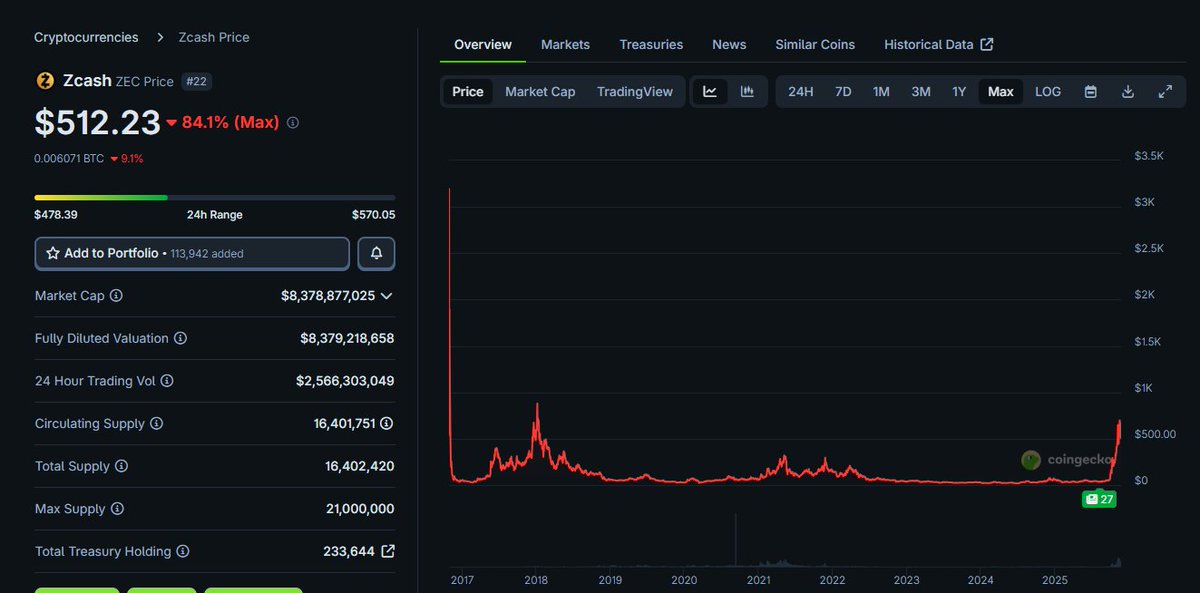Download chart data icon
1200x593 pixels.
[1128, 91]
